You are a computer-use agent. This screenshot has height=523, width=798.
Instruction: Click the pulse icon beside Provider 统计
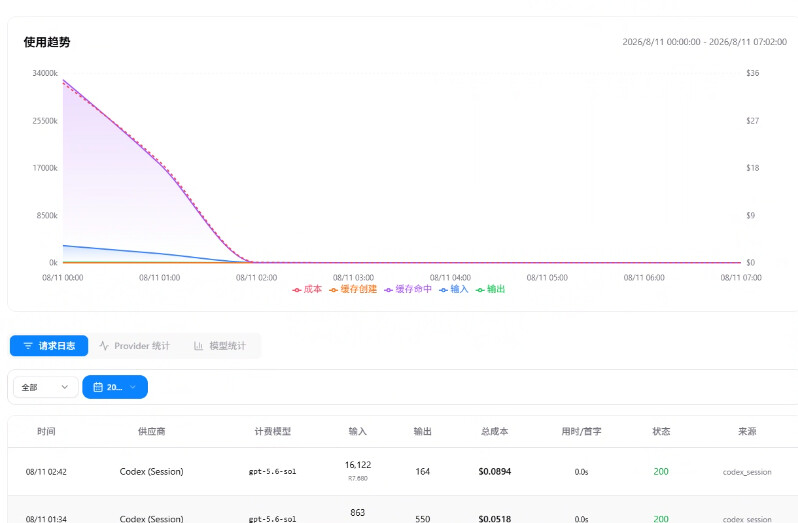tap(104, 346)
